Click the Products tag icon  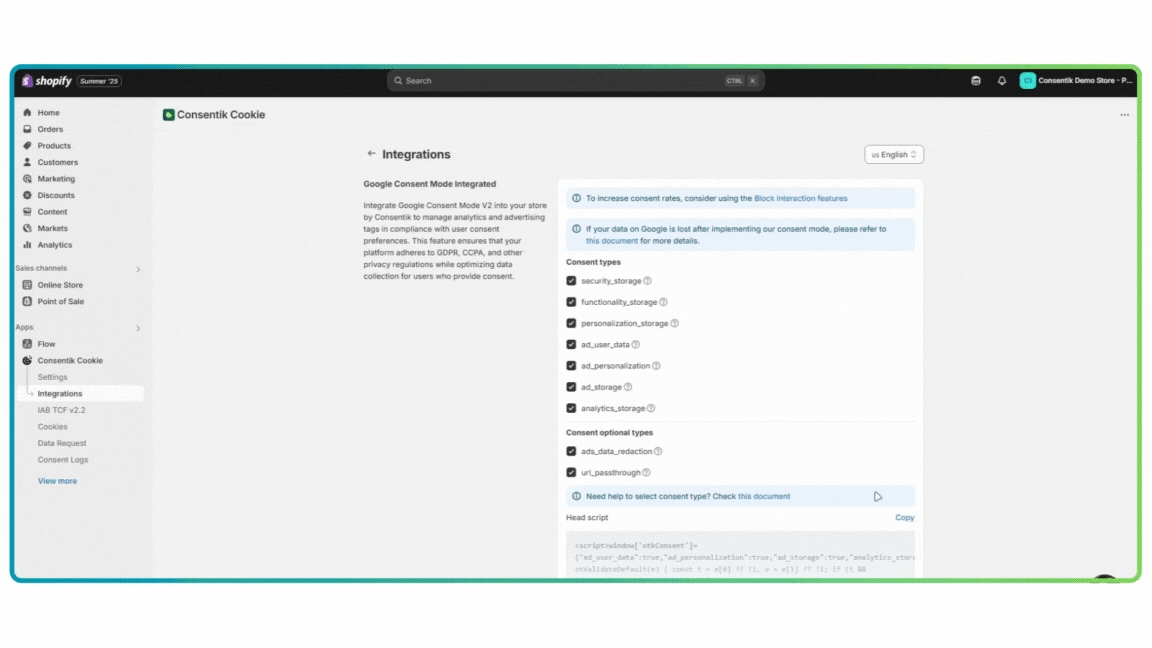pos(27,145)
